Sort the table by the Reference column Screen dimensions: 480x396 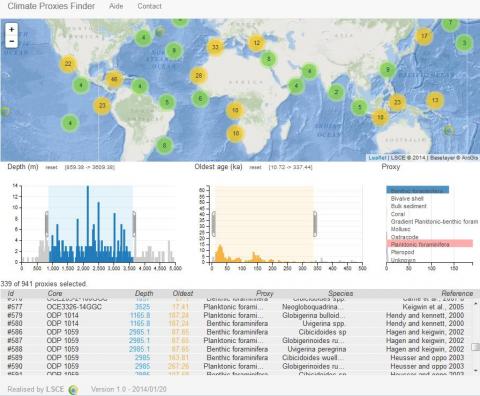pyautogui.click(x=457, y=293)
